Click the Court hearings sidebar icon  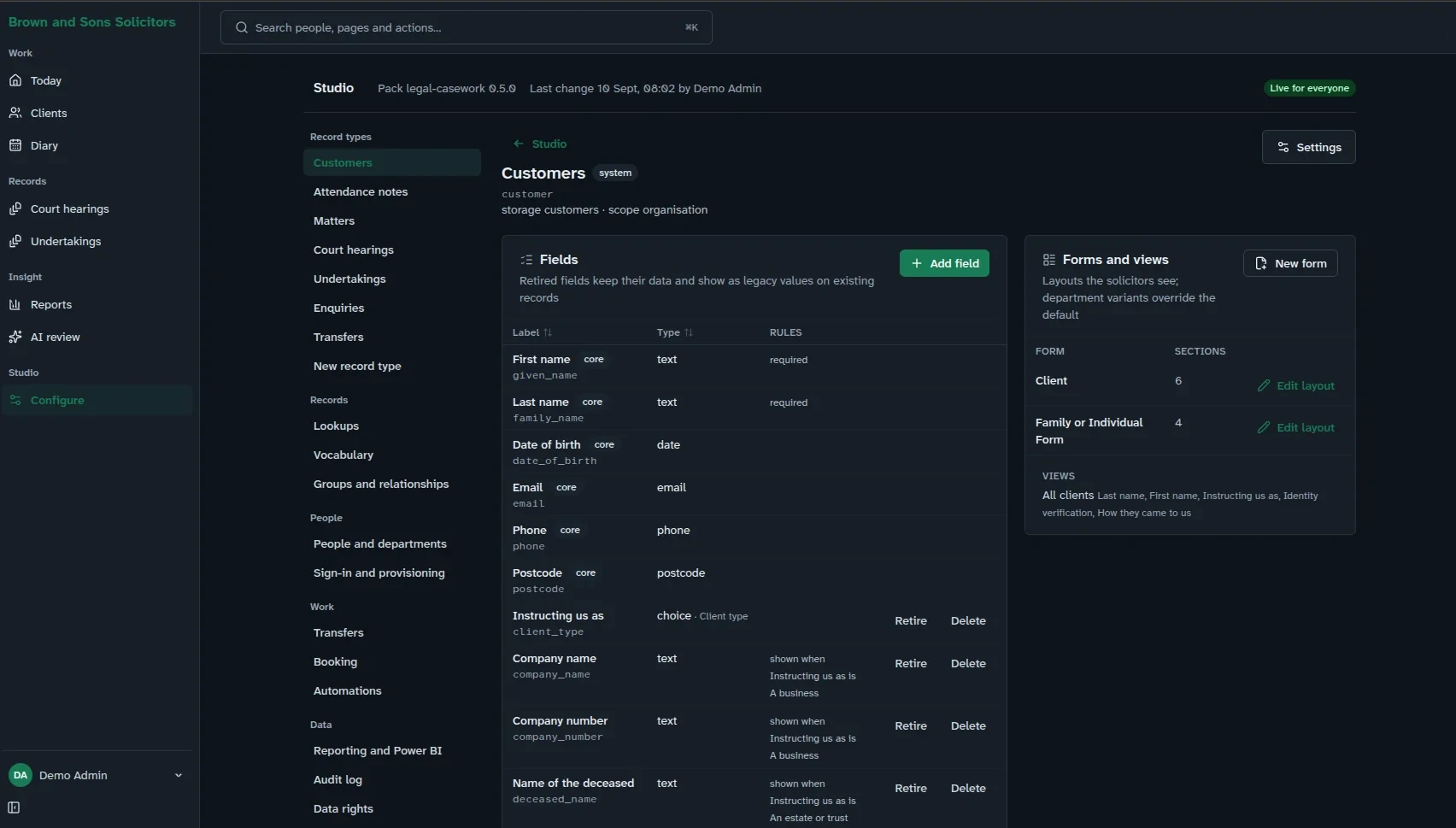[15, 208]
